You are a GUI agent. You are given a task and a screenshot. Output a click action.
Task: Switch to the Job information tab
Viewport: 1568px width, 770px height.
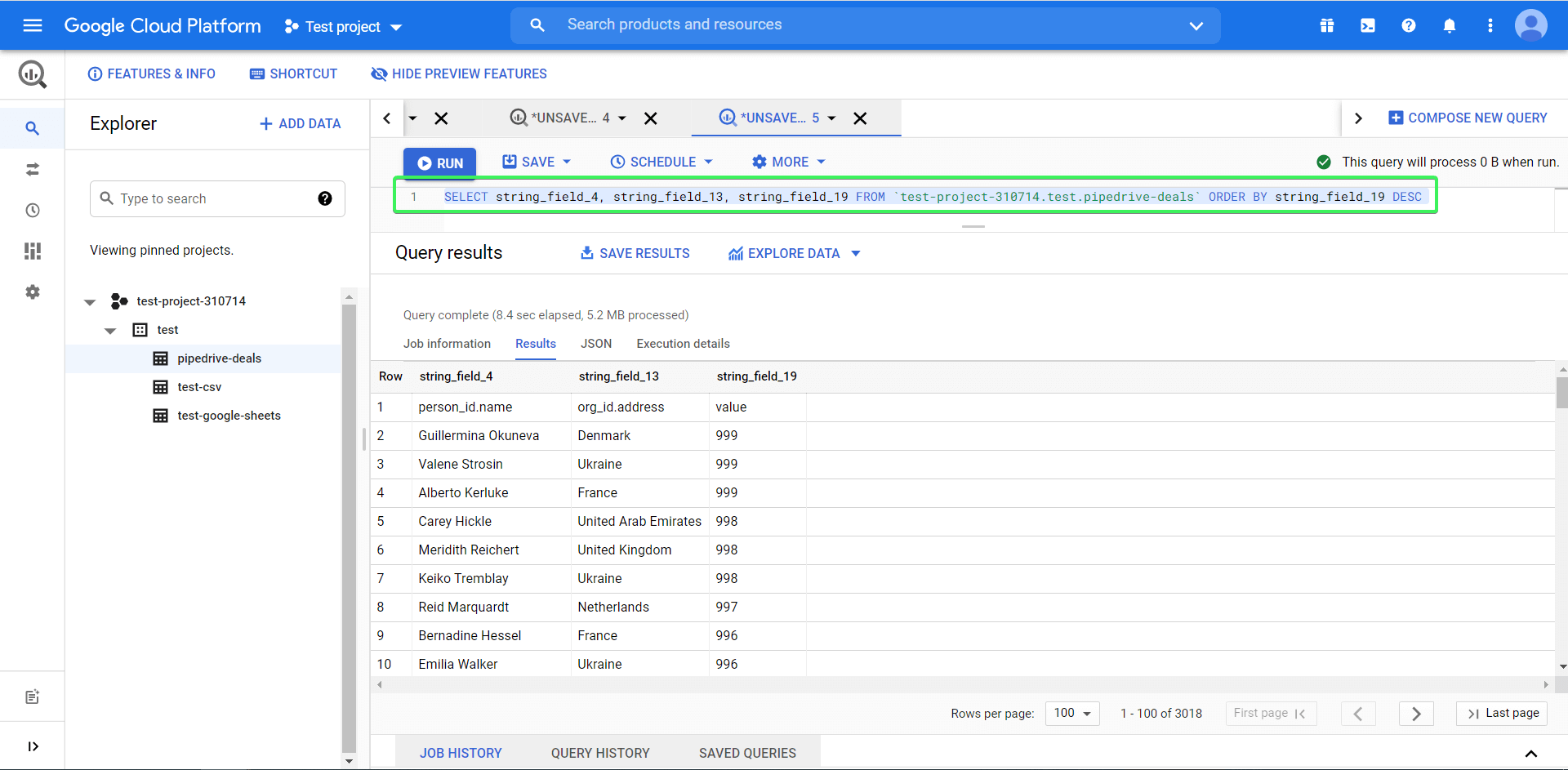(x=447, y=344)
